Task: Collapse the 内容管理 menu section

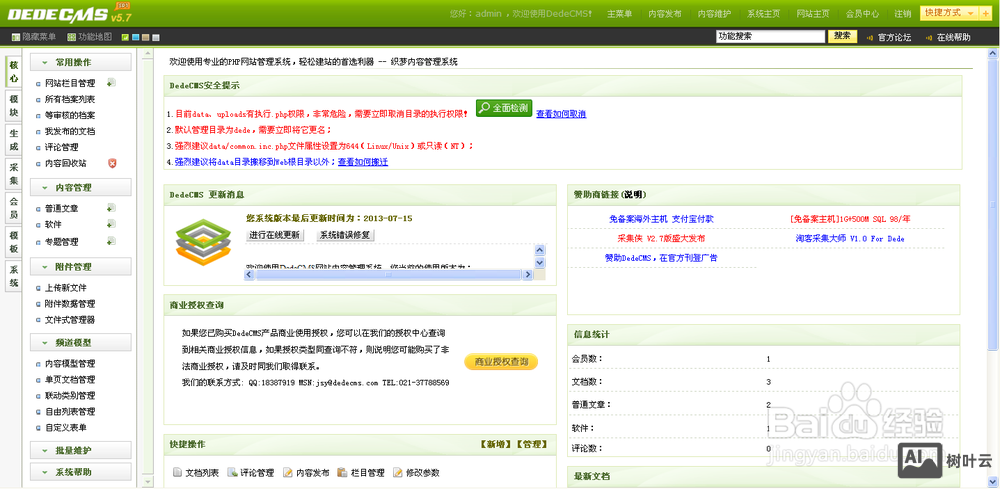Action: [x=80, y=187]
